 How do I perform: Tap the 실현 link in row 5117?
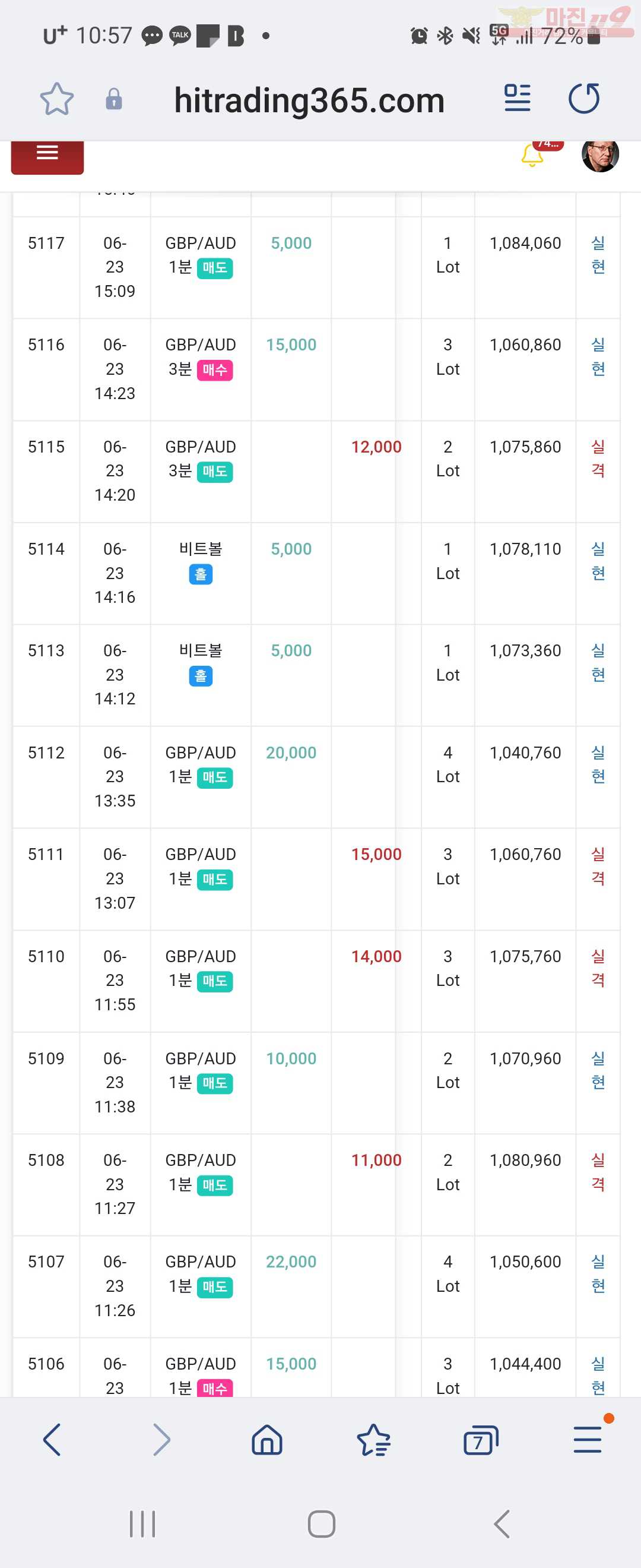click(598, 255)
